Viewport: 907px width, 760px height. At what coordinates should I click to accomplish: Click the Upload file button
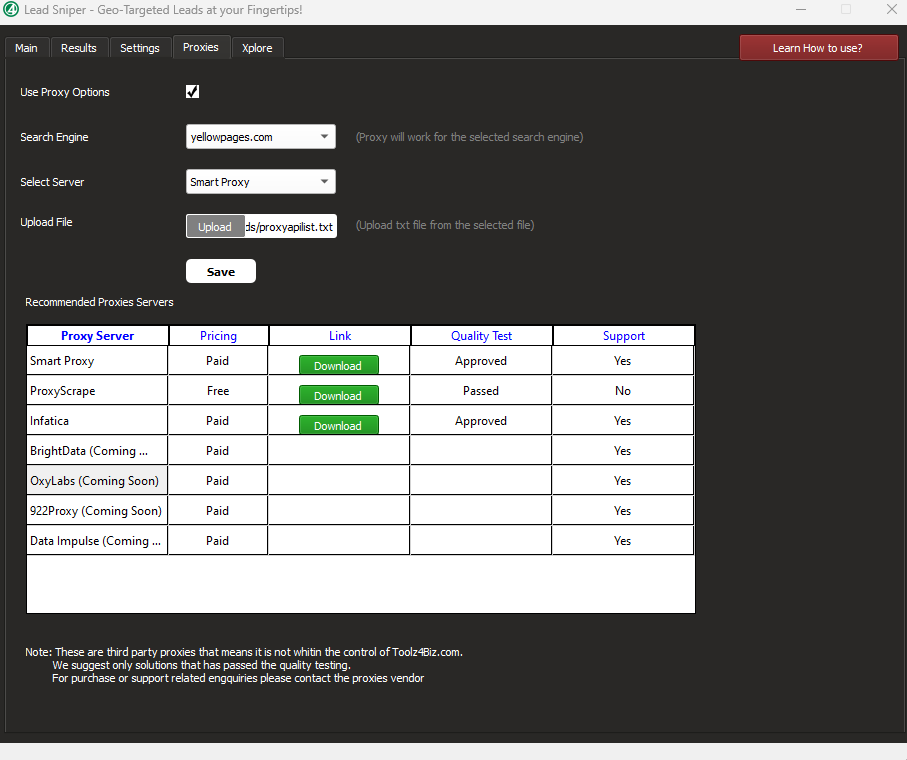(215, 226)
